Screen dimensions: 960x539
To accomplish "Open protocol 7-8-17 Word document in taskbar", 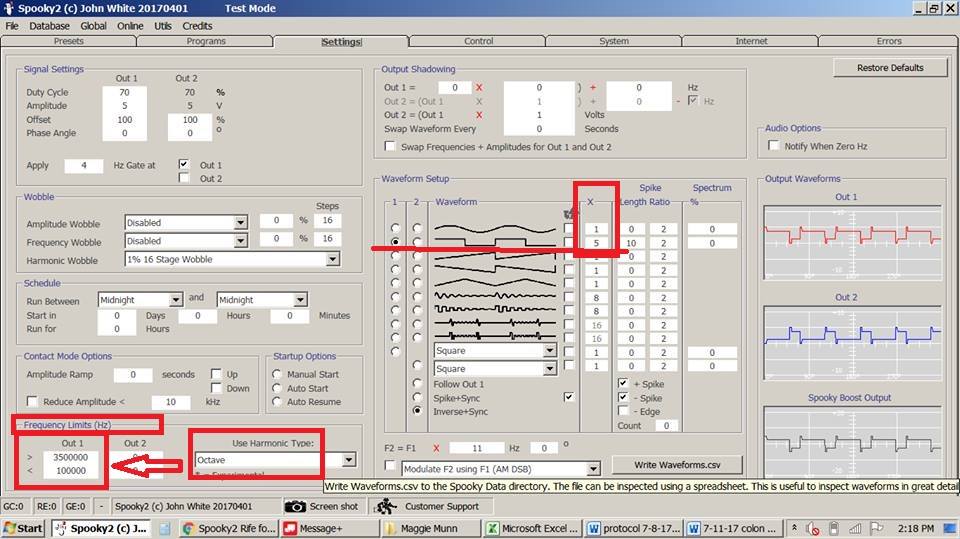I will tap(633, 528).
